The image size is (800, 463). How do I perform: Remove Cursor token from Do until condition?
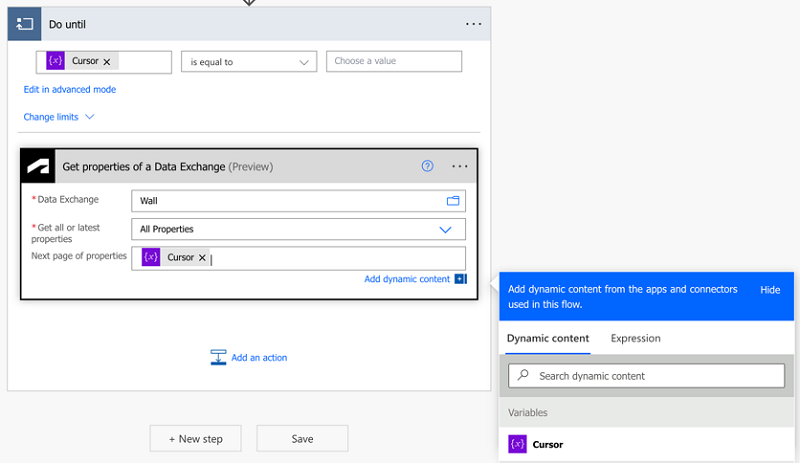tap(107, 62)
